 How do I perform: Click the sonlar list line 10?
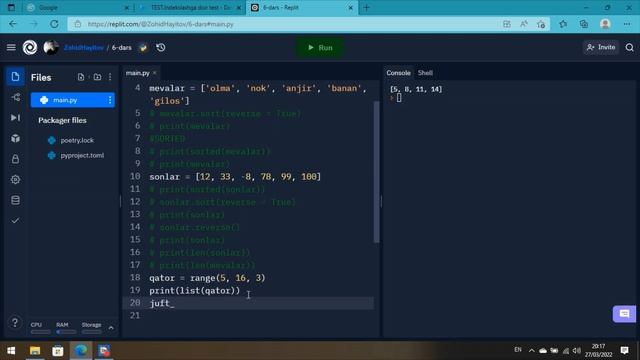[x=235, y=177]
